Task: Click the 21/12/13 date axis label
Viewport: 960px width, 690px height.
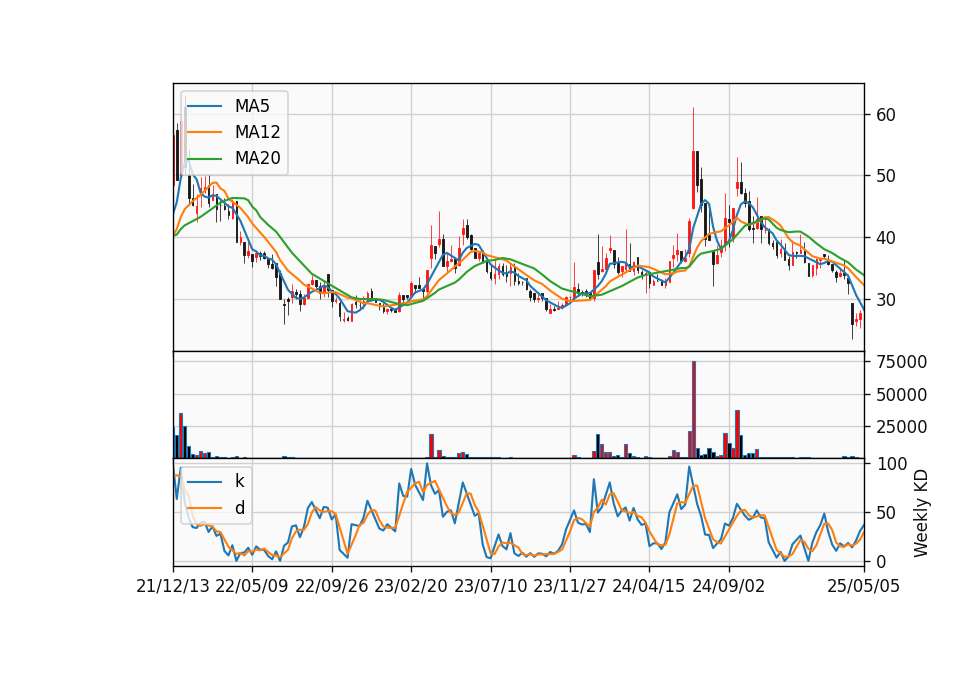Action: [x=173, y=586]
